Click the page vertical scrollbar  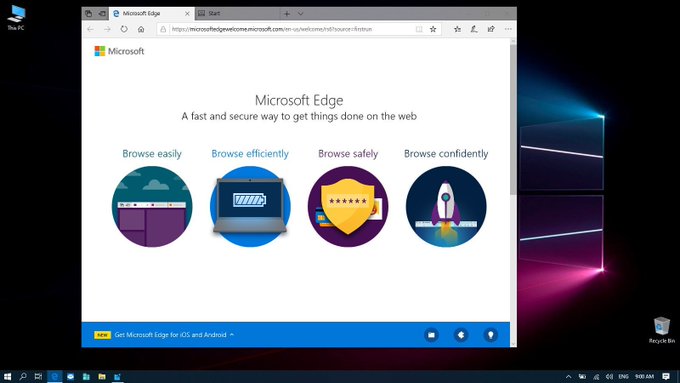coord(513,117)
